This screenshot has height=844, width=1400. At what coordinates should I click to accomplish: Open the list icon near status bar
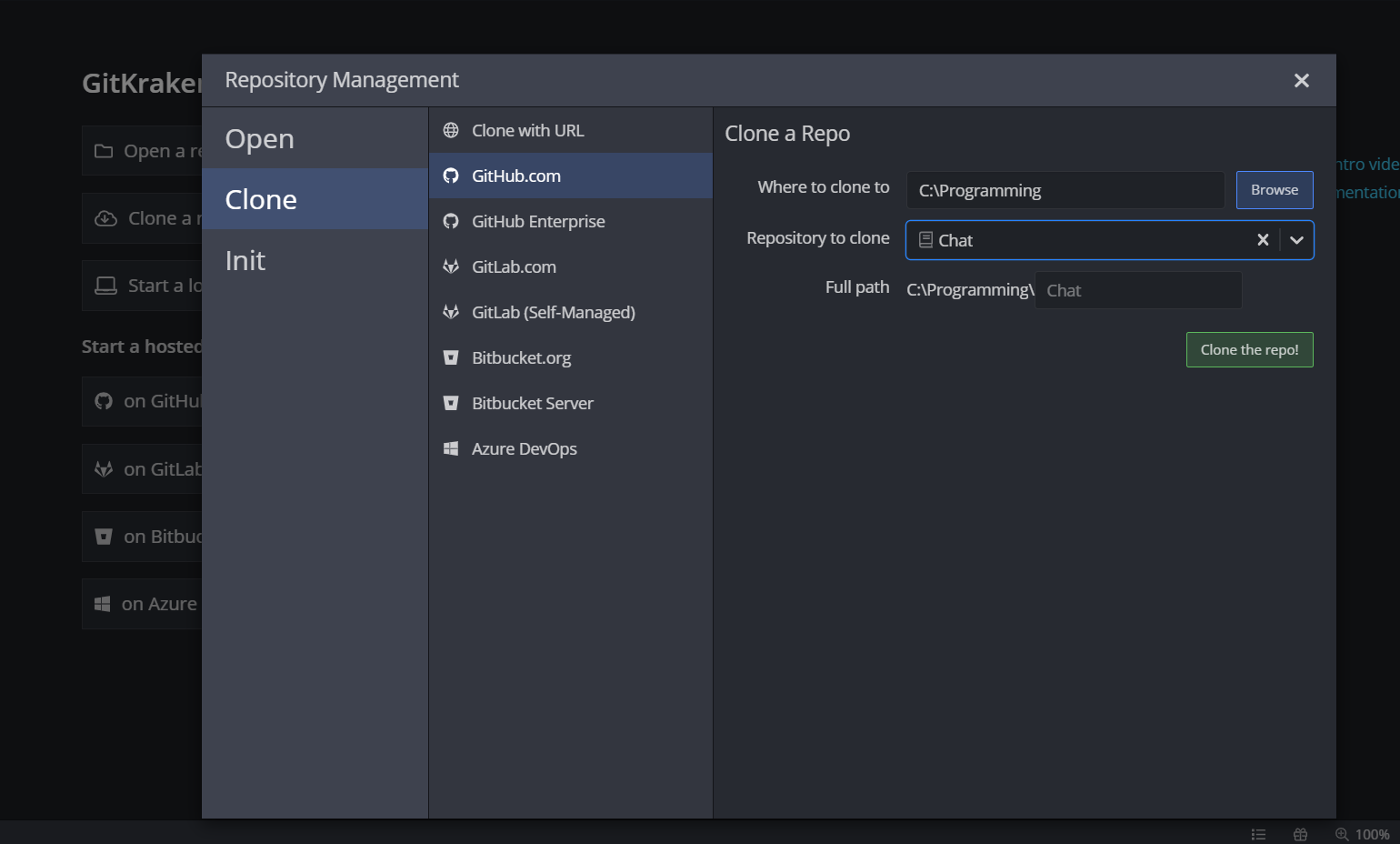[1259, 833]
